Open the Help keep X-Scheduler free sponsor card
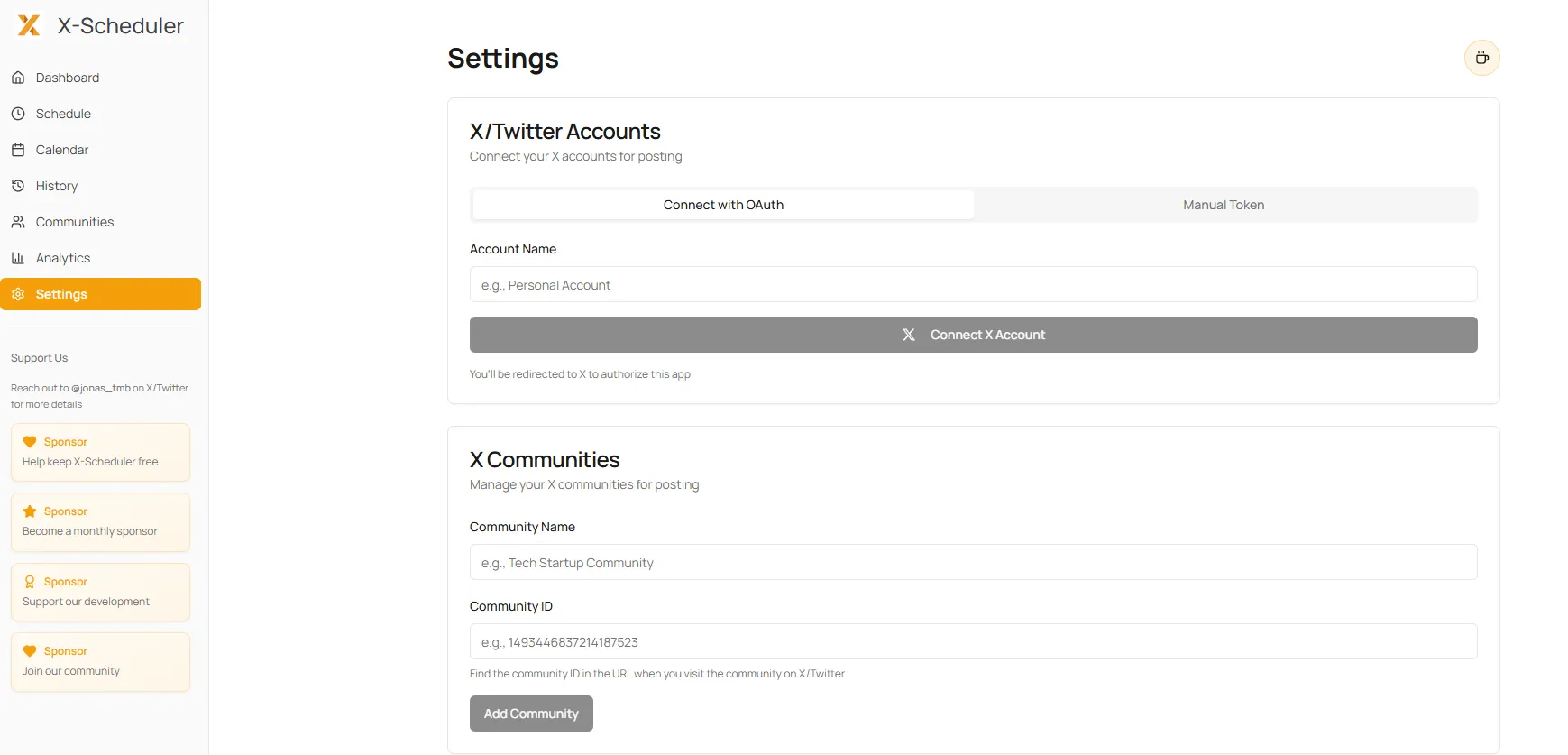Viewport: 1568px width, 755px height. [100, 452]
